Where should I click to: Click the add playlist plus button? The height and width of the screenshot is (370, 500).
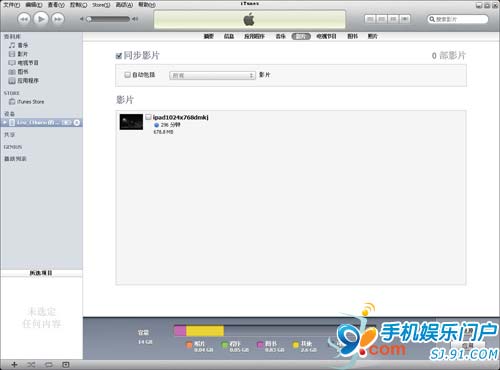(x=14, y=365)
